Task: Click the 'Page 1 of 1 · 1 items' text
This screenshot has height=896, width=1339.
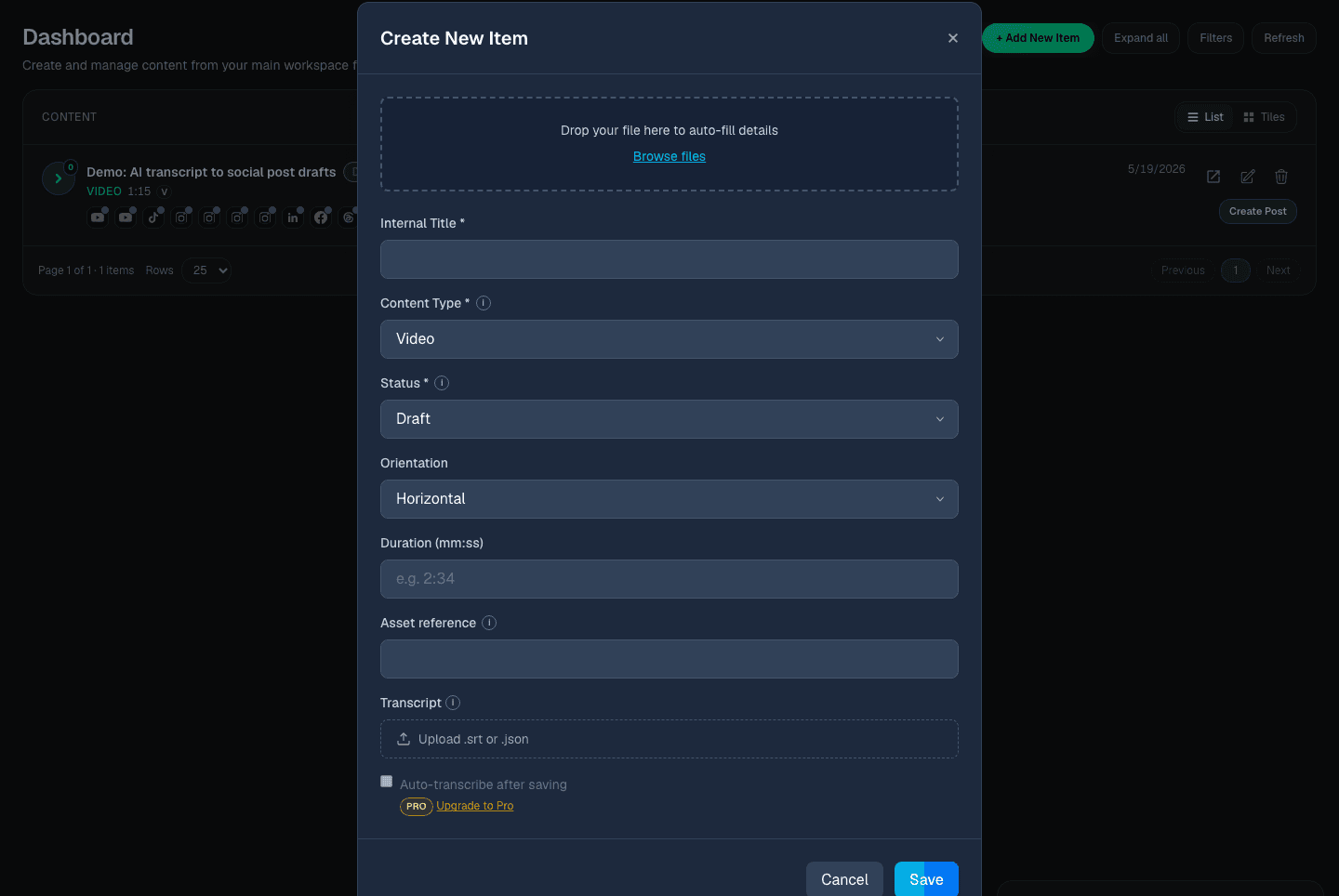Action: 86,270
